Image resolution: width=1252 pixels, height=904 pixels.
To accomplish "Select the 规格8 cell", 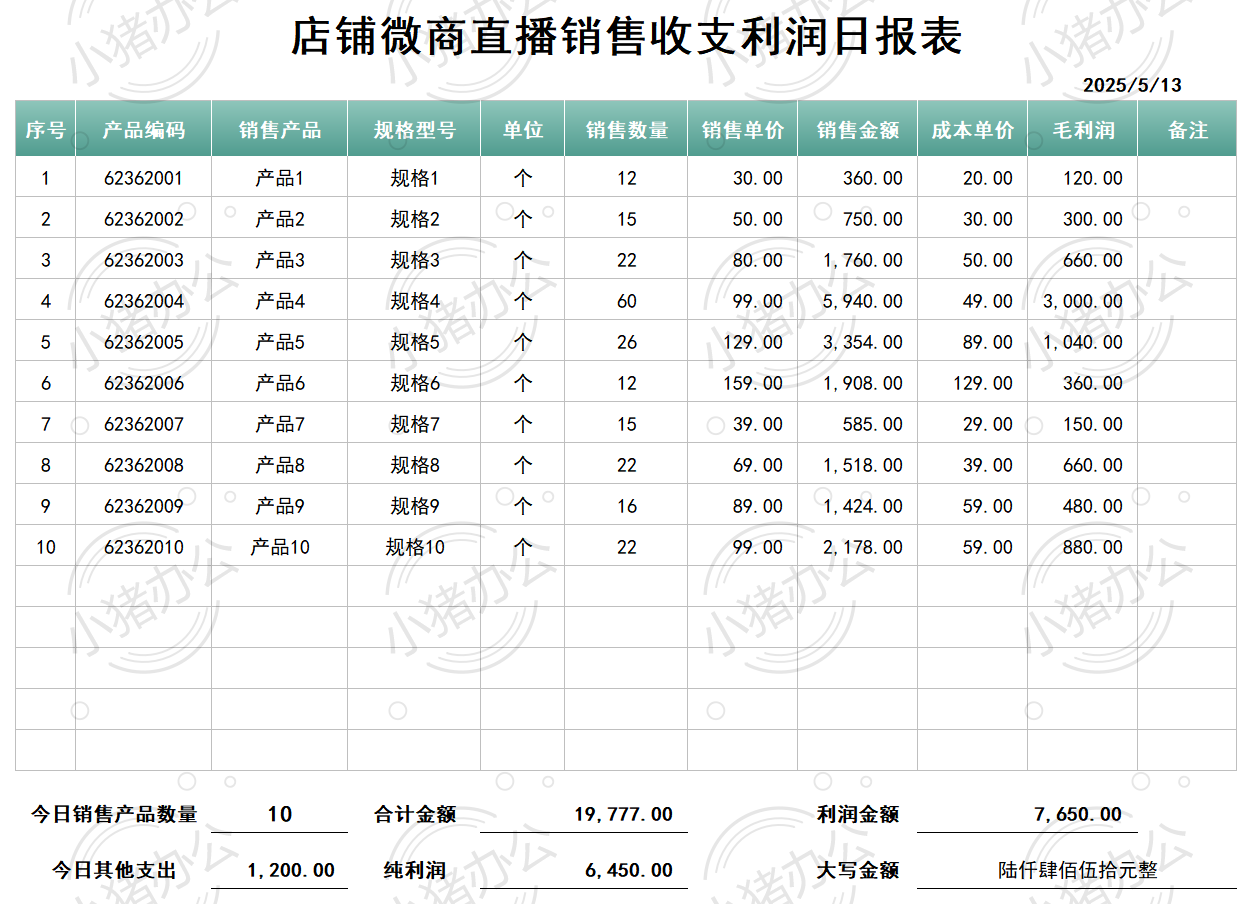I will (x=414, y=465).
